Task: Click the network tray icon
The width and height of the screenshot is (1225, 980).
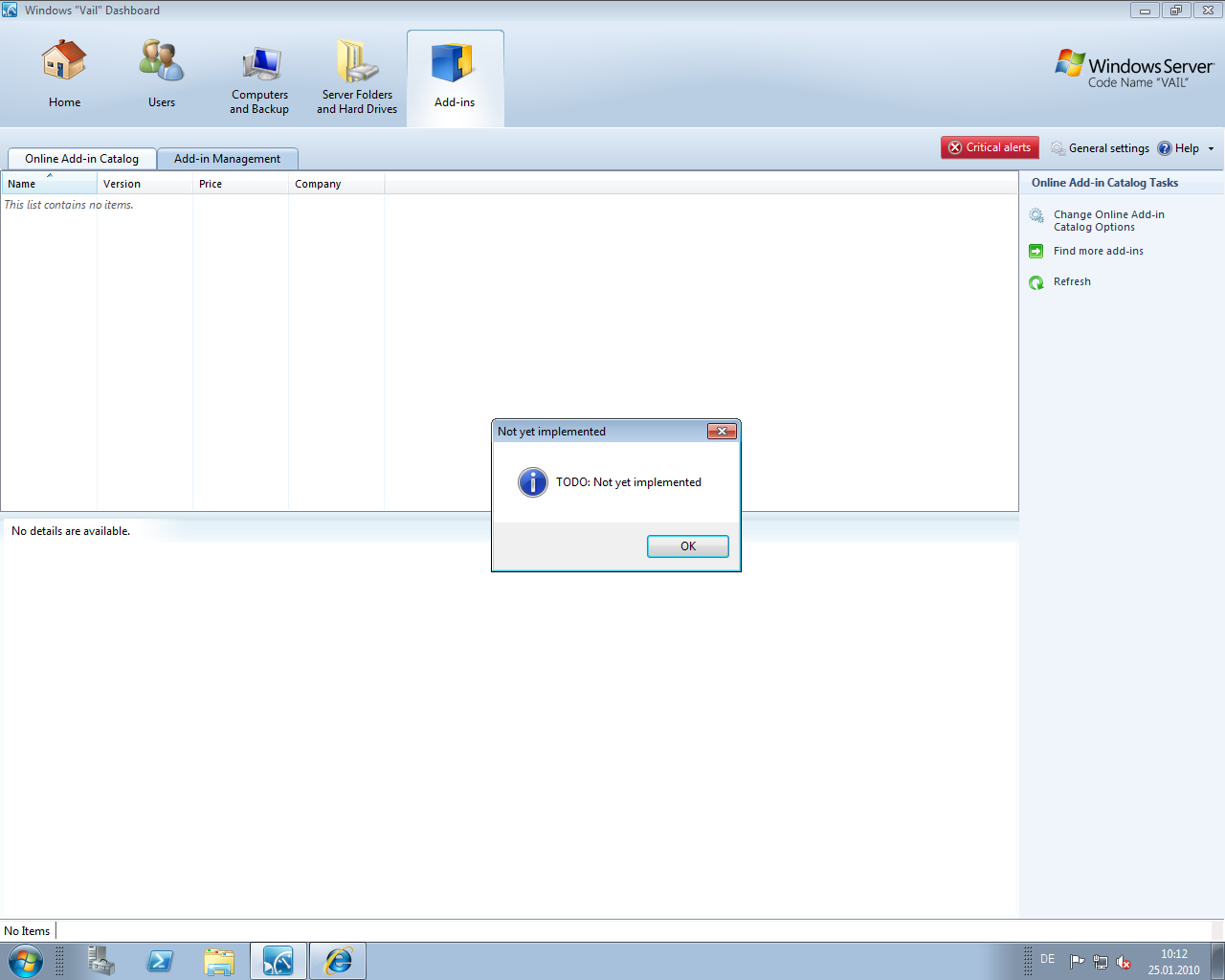Action: pos(1101,962)
